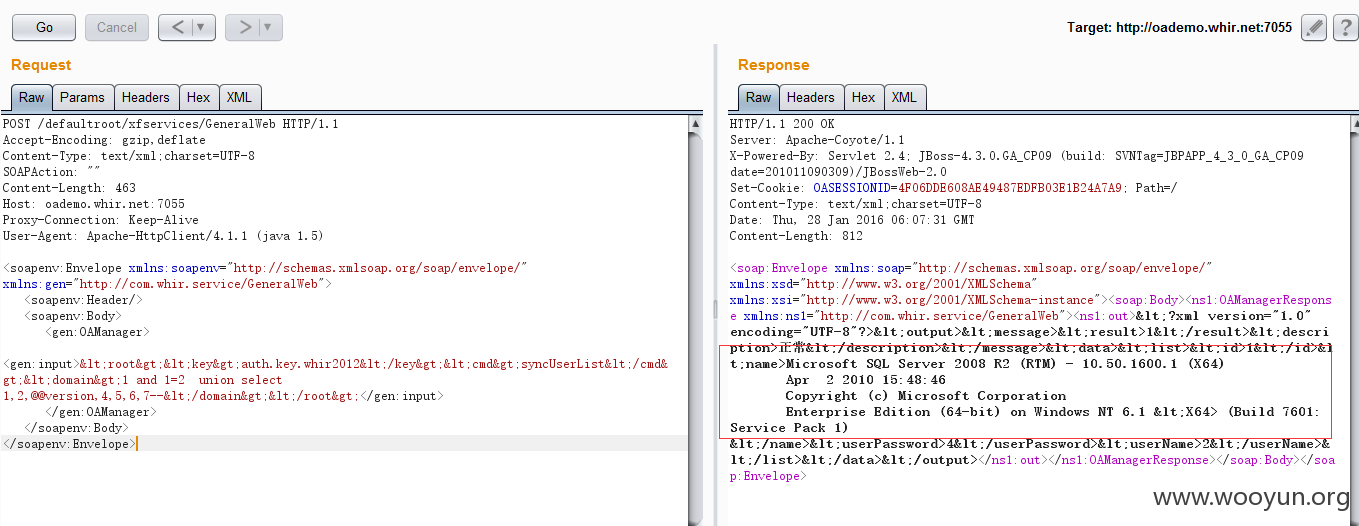Open the forward history dropdown arrow
1359x526 pixels.
click(270, 27)
